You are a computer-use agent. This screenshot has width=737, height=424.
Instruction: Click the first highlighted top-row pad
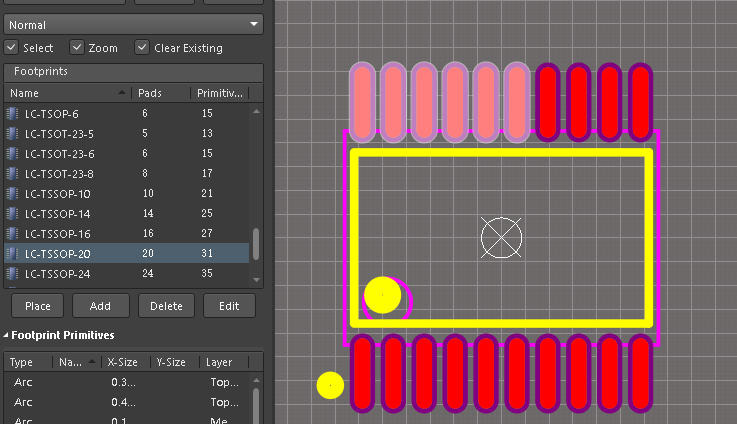(x=362, y=102)
